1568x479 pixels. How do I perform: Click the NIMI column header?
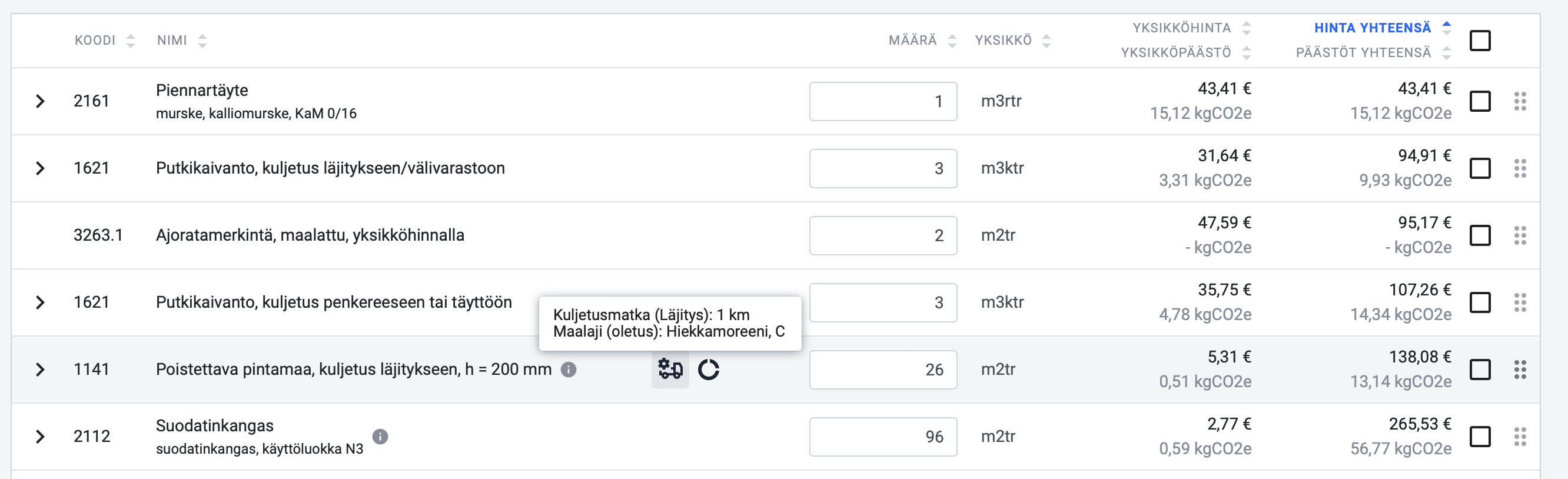(172, 41)
